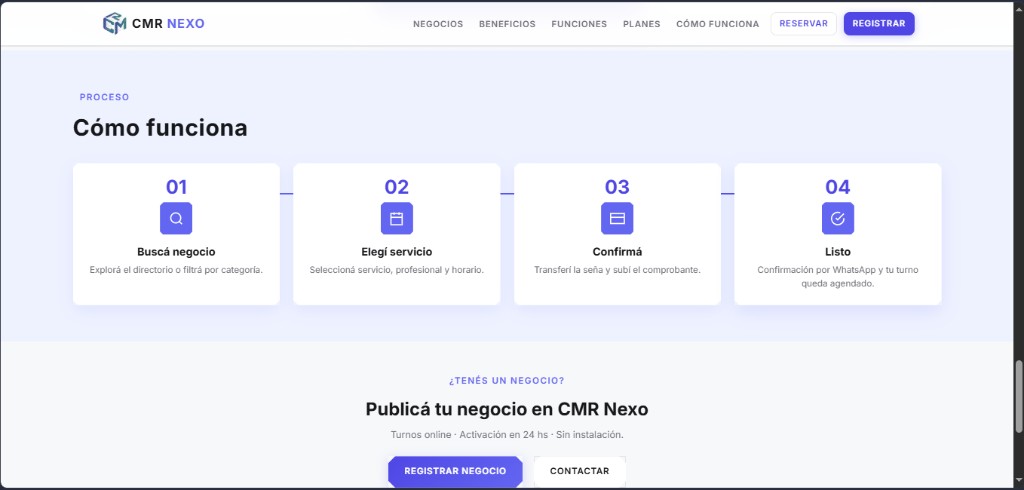Image resolution: width=1024 pixels, height=490 pixels.
Task: Click the calendar icon in step 02
Action: click(396, 219)
